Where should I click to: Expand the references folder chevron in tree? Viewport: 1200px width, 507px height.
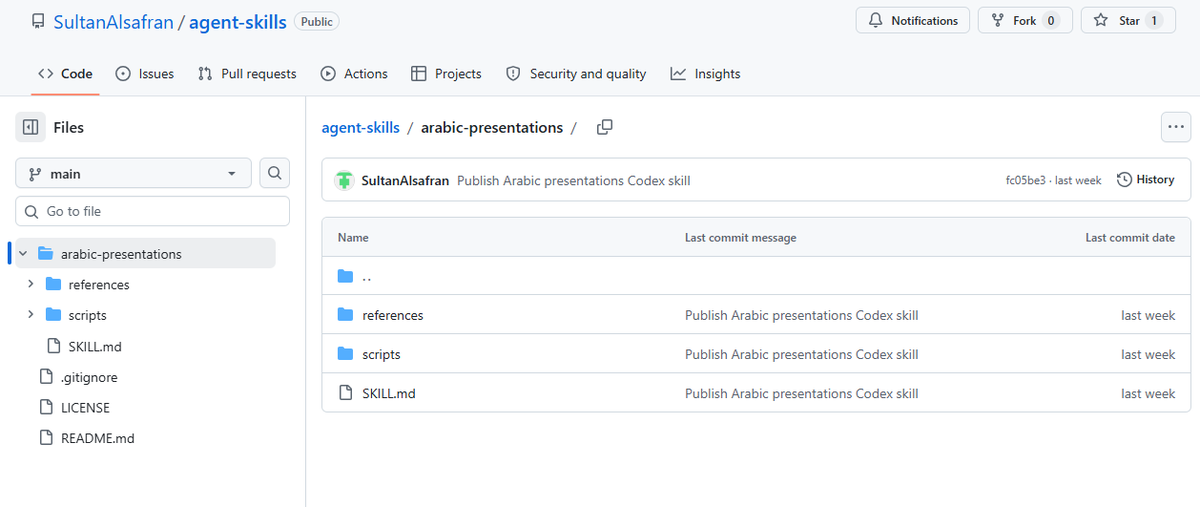30,285
